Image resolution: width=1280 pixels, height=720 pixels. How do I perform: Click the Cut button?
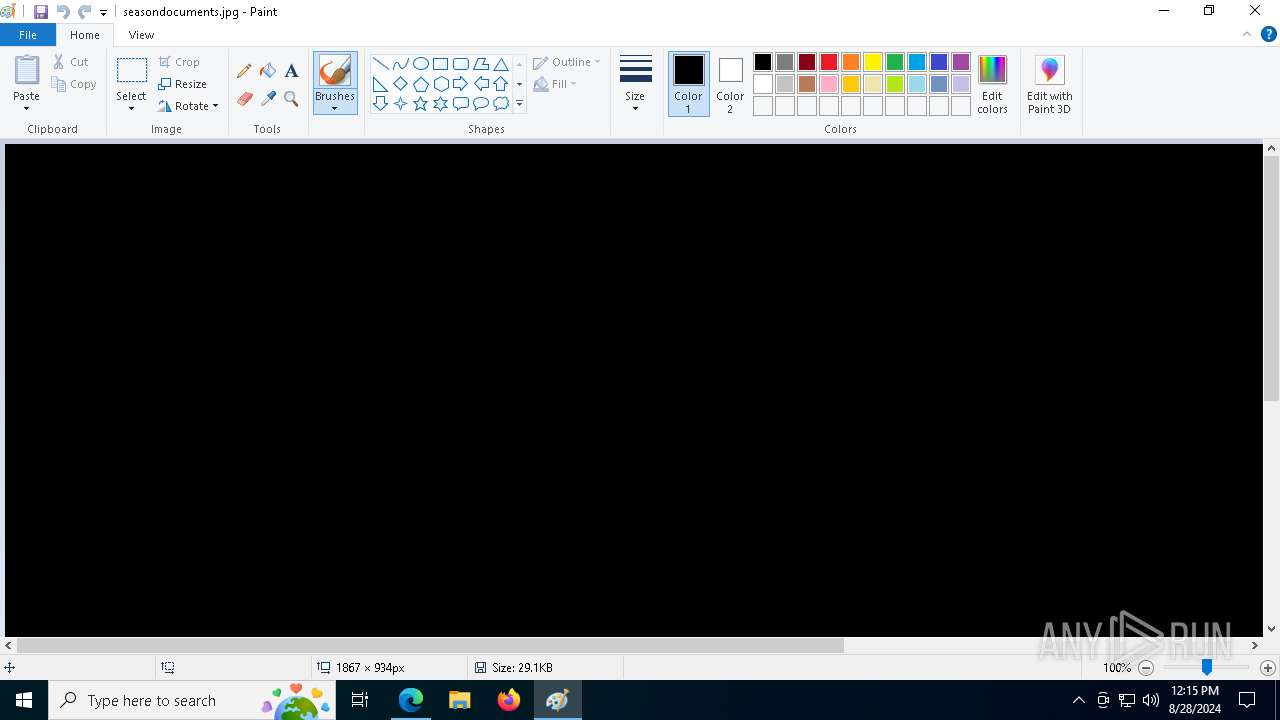coord(72,62)
